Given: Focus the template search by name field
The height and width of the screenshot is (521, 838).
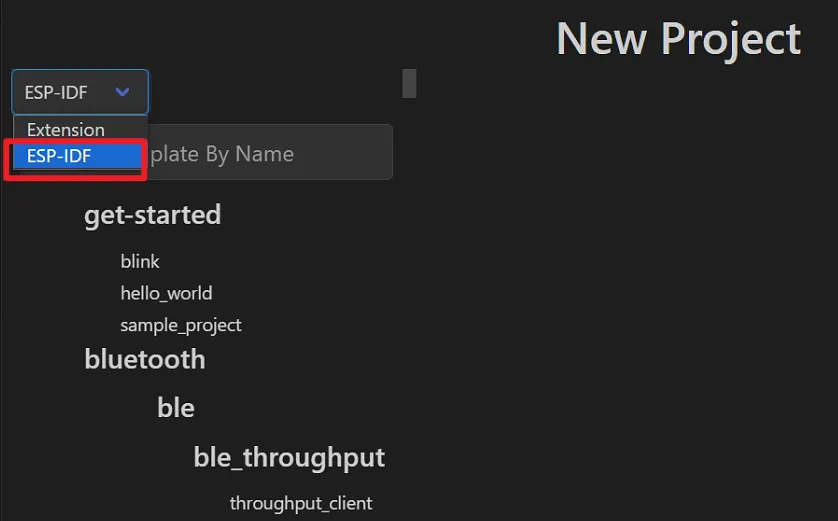Looking at the screenshot, I should click(270, 154).
